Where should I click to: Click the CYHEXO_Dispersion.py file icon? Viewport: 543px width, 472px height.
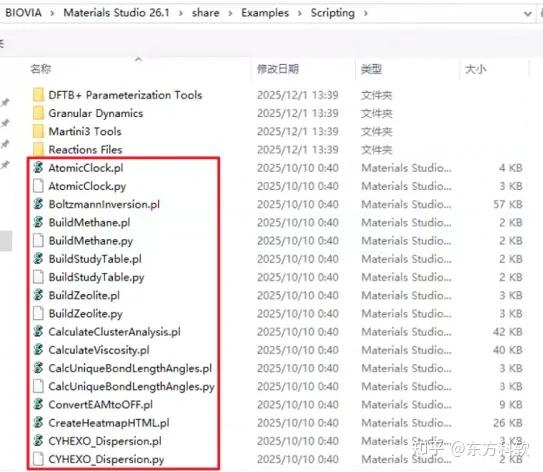(38, 459)
